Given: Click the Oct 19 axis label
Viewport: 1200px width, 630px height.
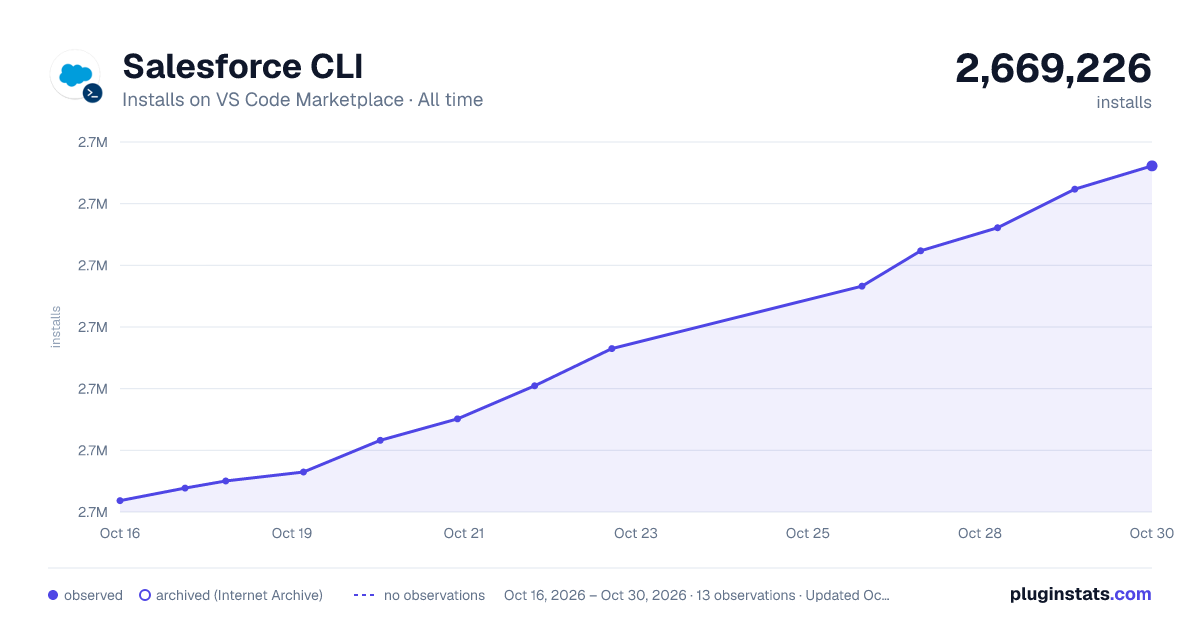Looking at the screenshot, I should pos(292,533).
